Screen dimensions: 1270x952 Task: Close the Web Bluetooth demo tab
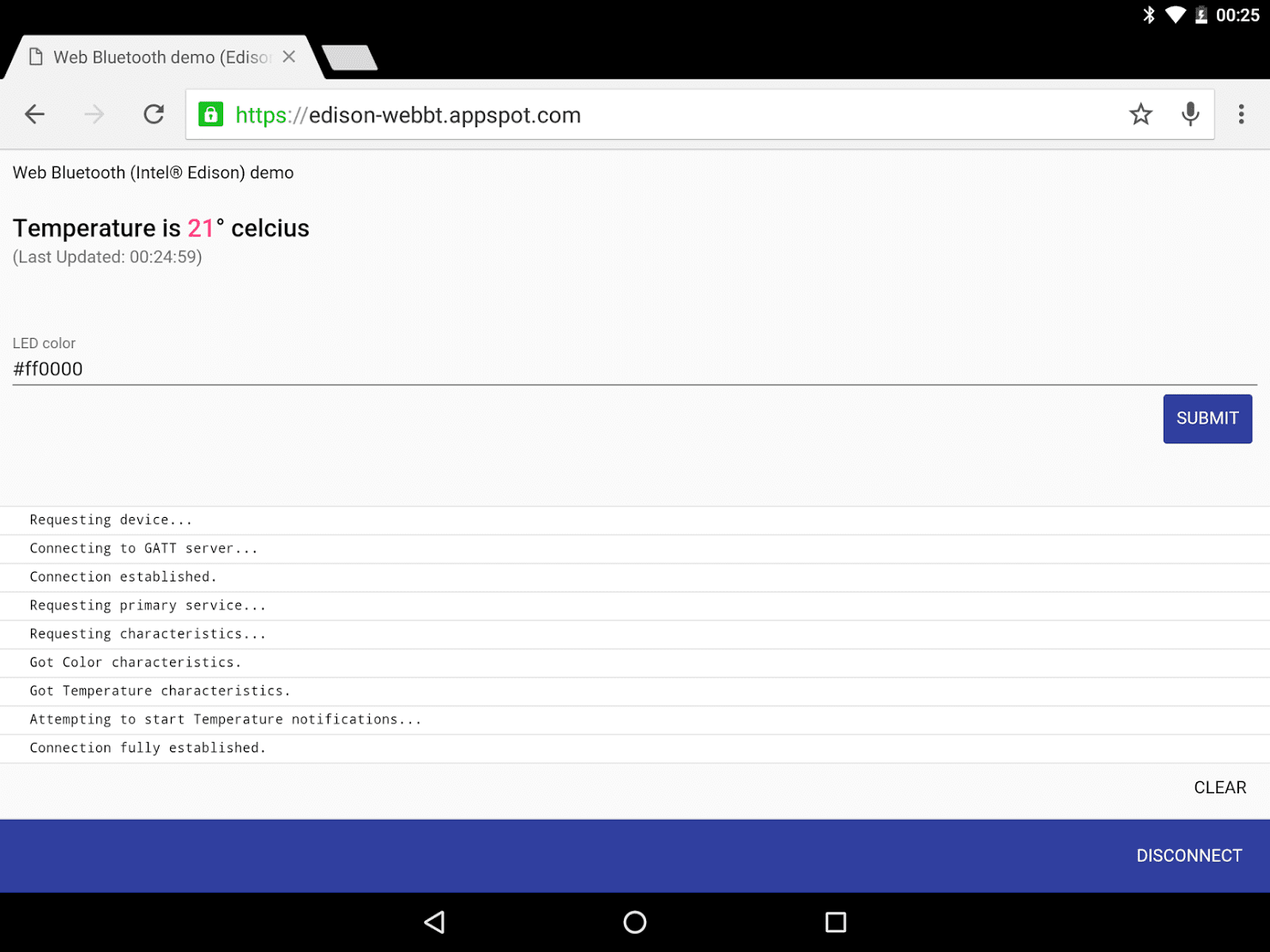point(289,57)
